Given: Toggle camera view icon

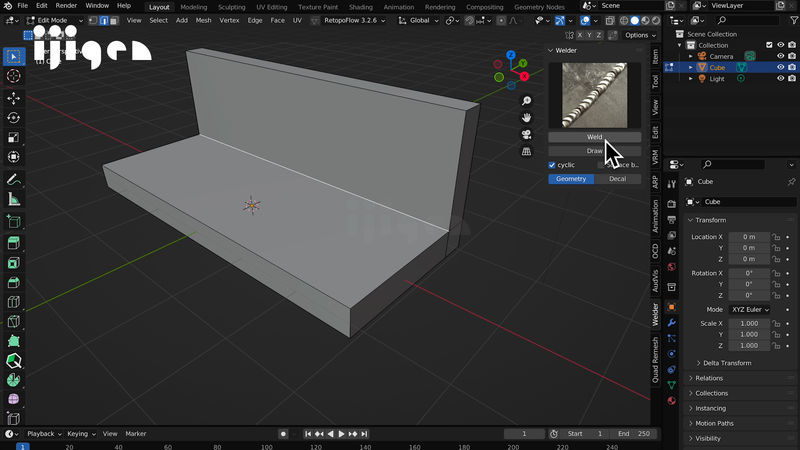Looking at the screenshot, I should [x=527, y=135].
